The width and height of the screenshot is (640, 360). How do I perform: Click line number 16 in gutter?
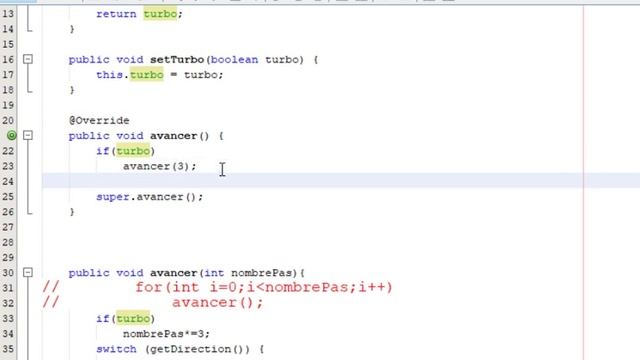8,60
